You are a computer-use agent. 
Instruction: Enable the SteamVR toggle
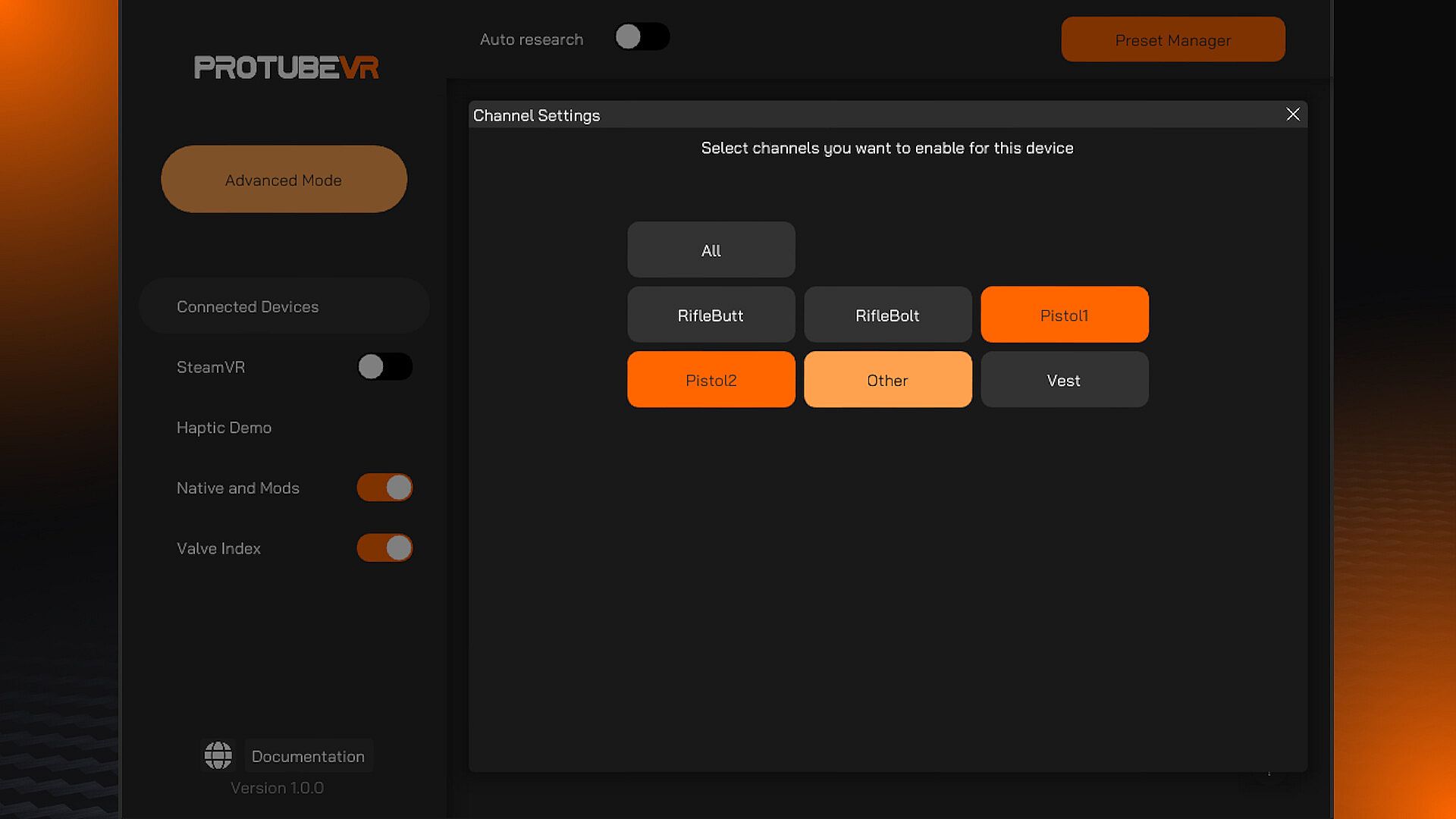[384, 367]
